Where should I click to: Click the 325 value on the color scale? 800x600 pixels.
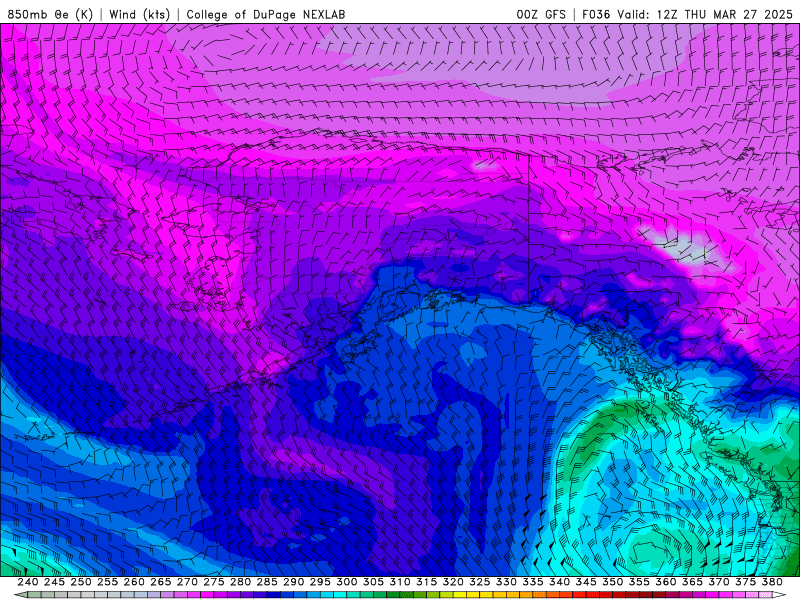(x=480, y=582)
